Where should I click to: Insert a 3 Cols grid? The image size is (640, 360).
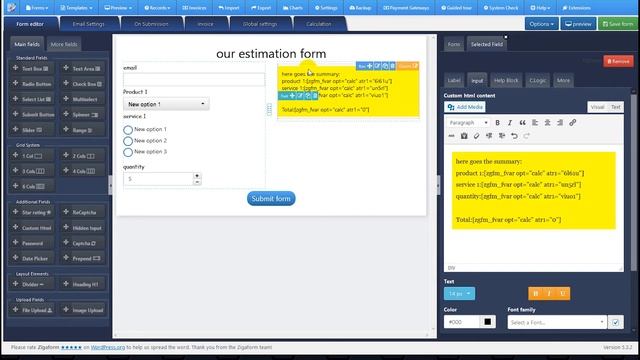(32, 171)
